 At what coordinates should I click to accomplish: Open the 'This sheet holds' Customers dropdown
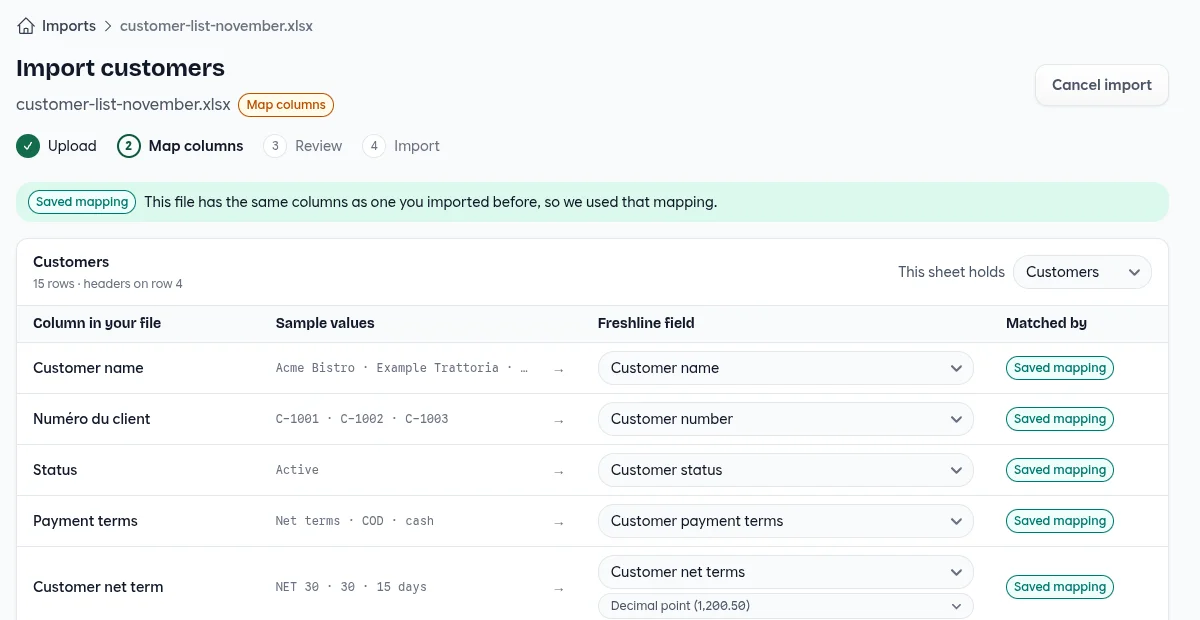pos(1082,272)
